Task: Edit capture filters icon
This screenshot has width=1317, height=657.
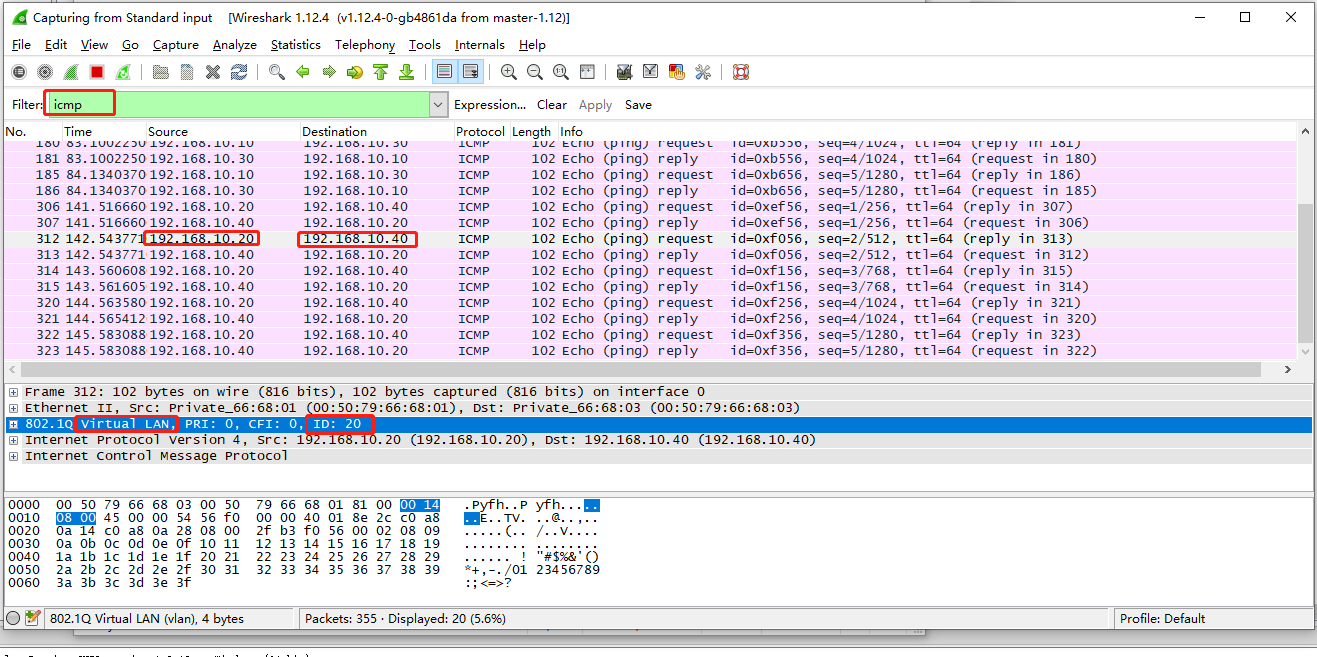Action: click(x=625, y=72)
